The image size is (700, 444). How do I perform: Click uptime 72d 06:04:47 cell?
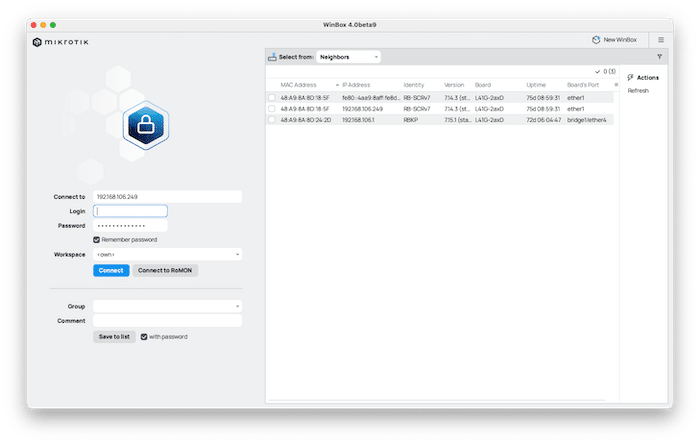543,120
